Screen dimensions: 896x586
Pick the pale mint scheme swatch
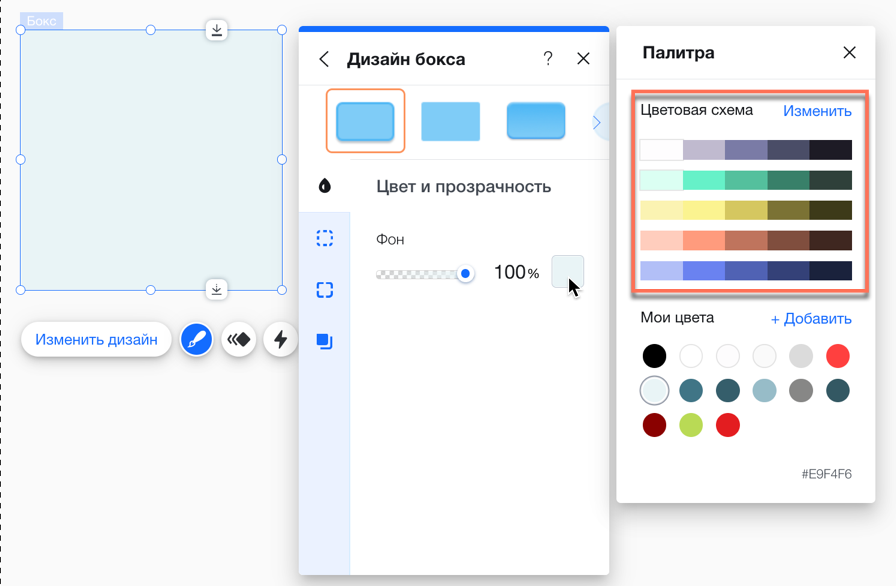(661, 180)
